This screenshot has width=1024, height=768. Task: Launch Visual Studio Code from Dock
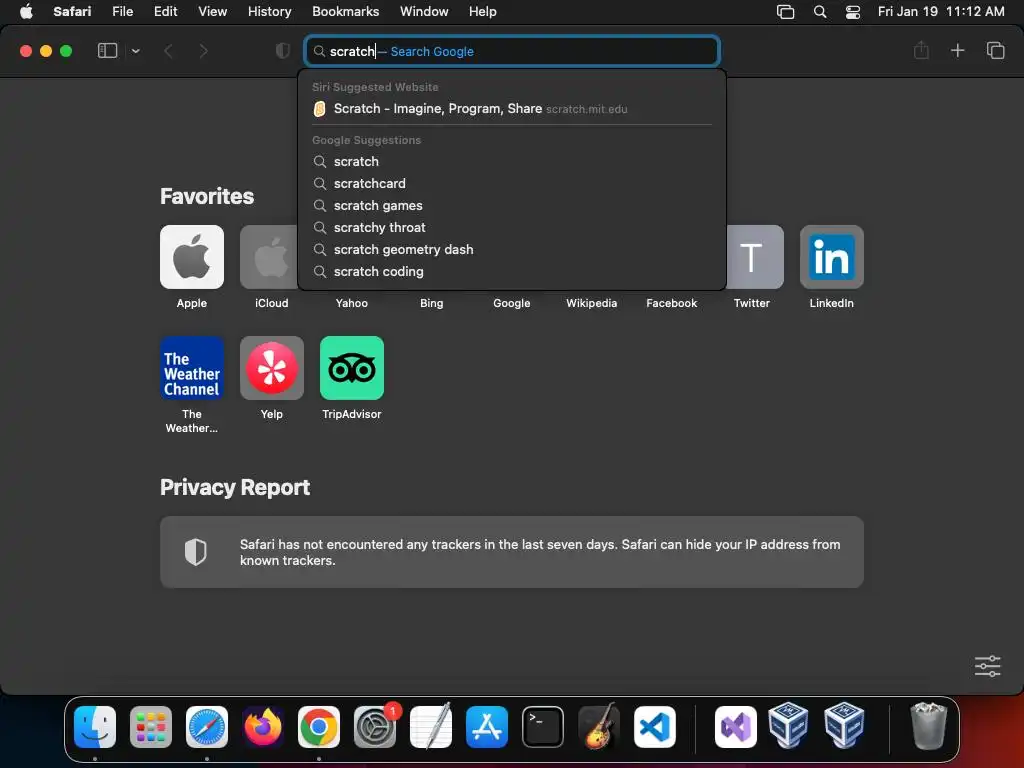pyautogui.click(x=655, y=727)
